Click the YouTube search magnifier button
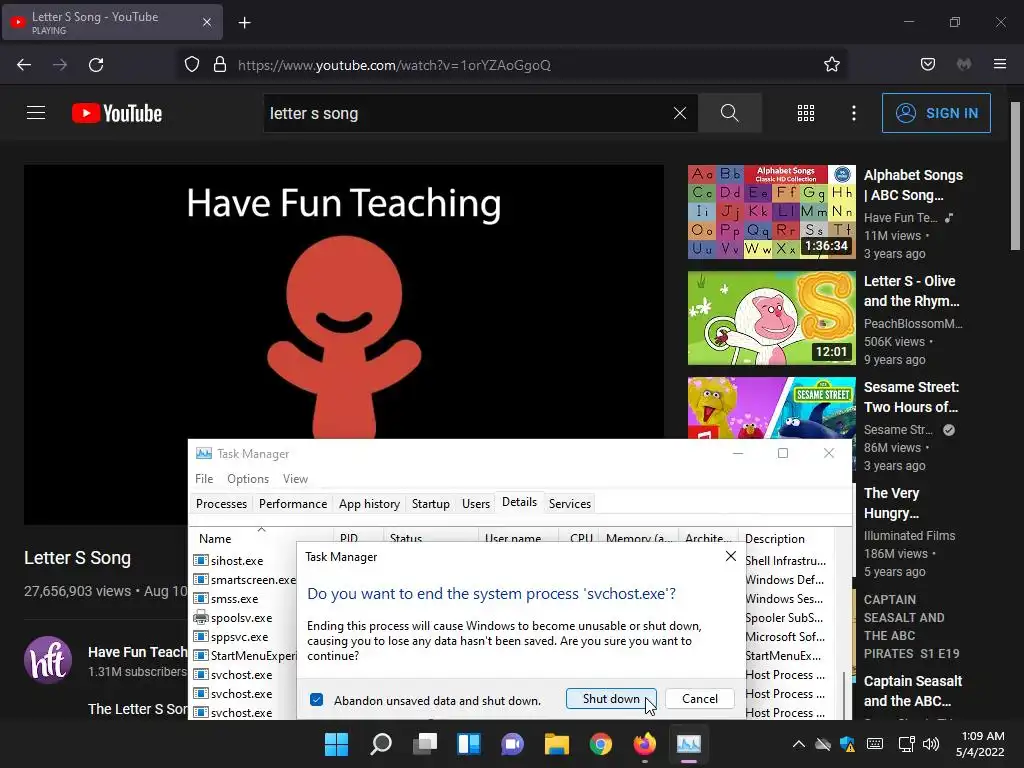Image resolution: width=1024 pixels, height=768 pixels. 729,113
